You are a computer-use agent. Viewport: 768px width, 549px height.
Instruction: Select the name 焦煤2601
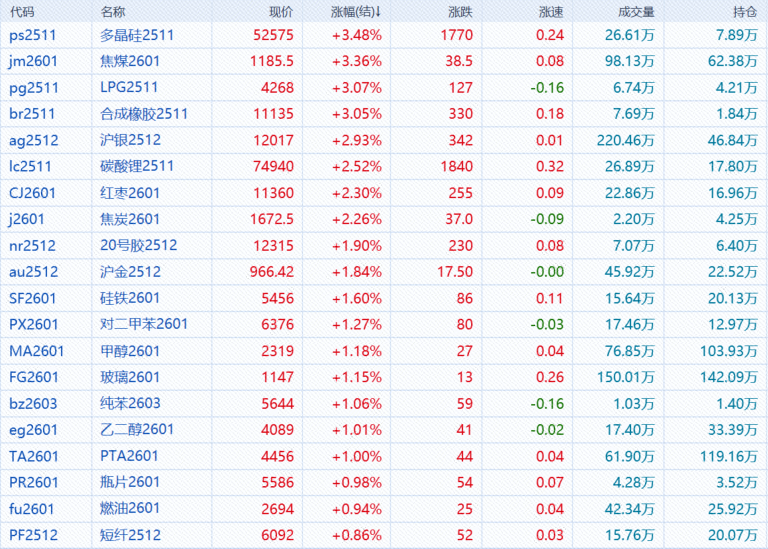[x=130, y=61]
